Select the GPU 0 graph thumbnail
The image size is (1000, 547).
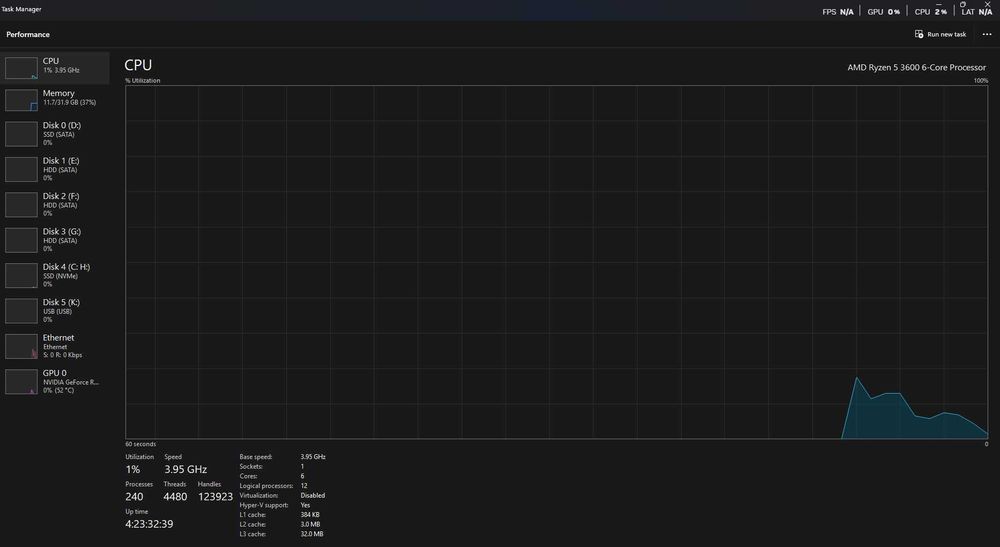pyautogui.click(x=21, y=382)
